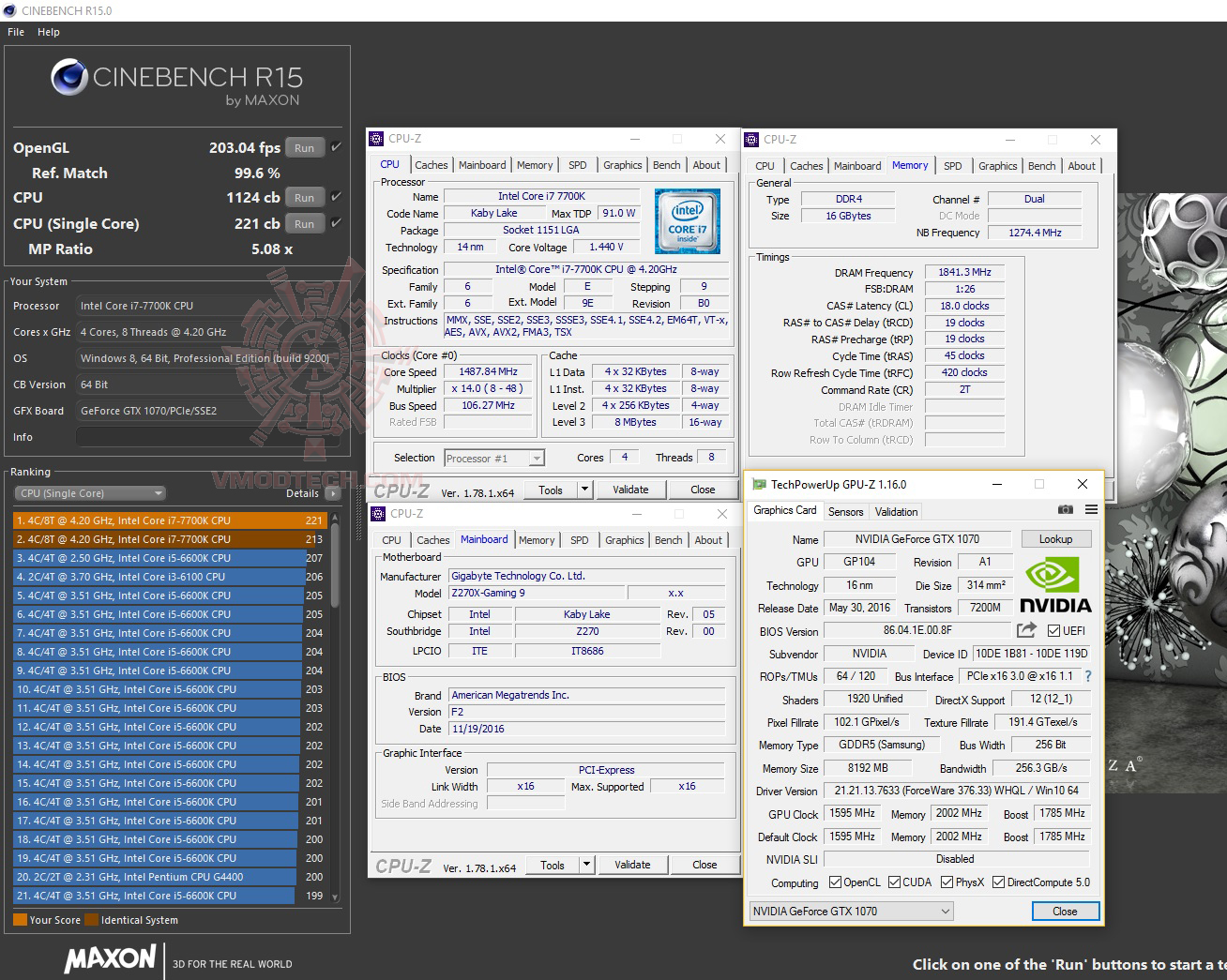The width and height of the screenshot is (1227, 980).
Task: Select the Graphics Card tab in GPU-Z
Action: [x=785, y=510]
